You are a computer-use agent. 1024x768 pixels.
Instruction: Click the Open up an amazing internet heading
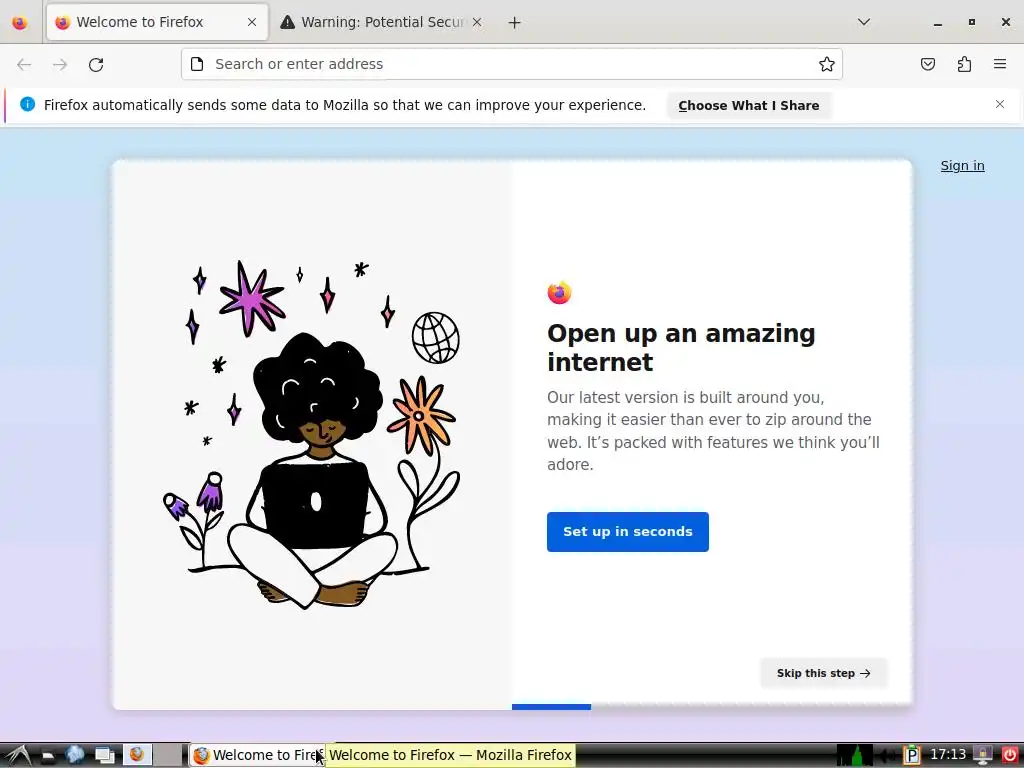coord(681,347)
